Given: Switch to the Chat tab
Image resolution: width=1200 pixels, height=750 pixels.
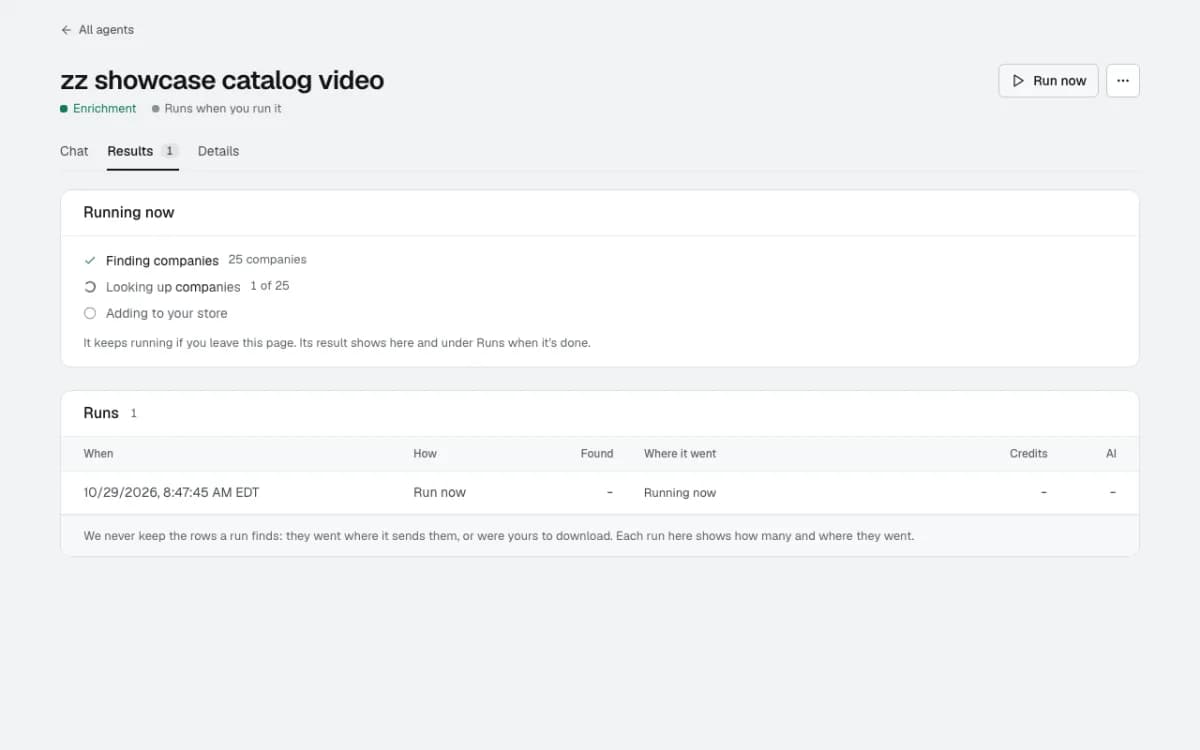Looking at the screenshot, I should (74, 151).
